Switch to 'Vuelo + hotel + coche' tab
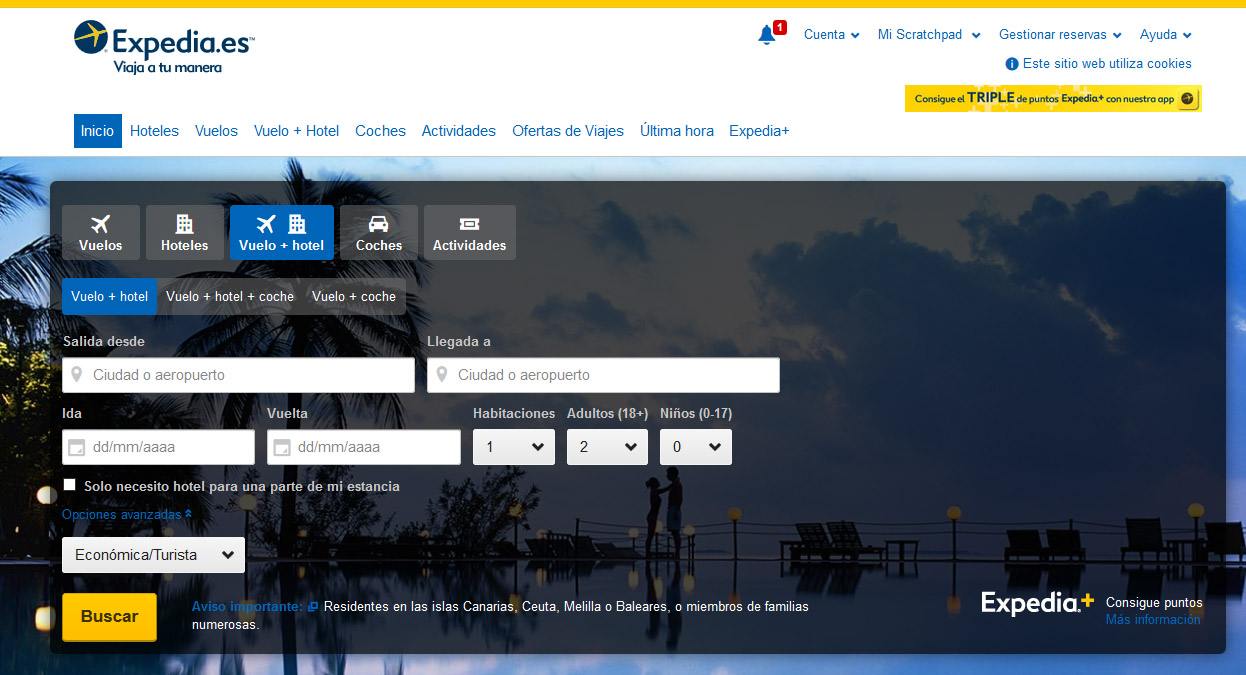The width and height of the screenshot is (1246, 675). pyautogui.click(x=230, y=297)
